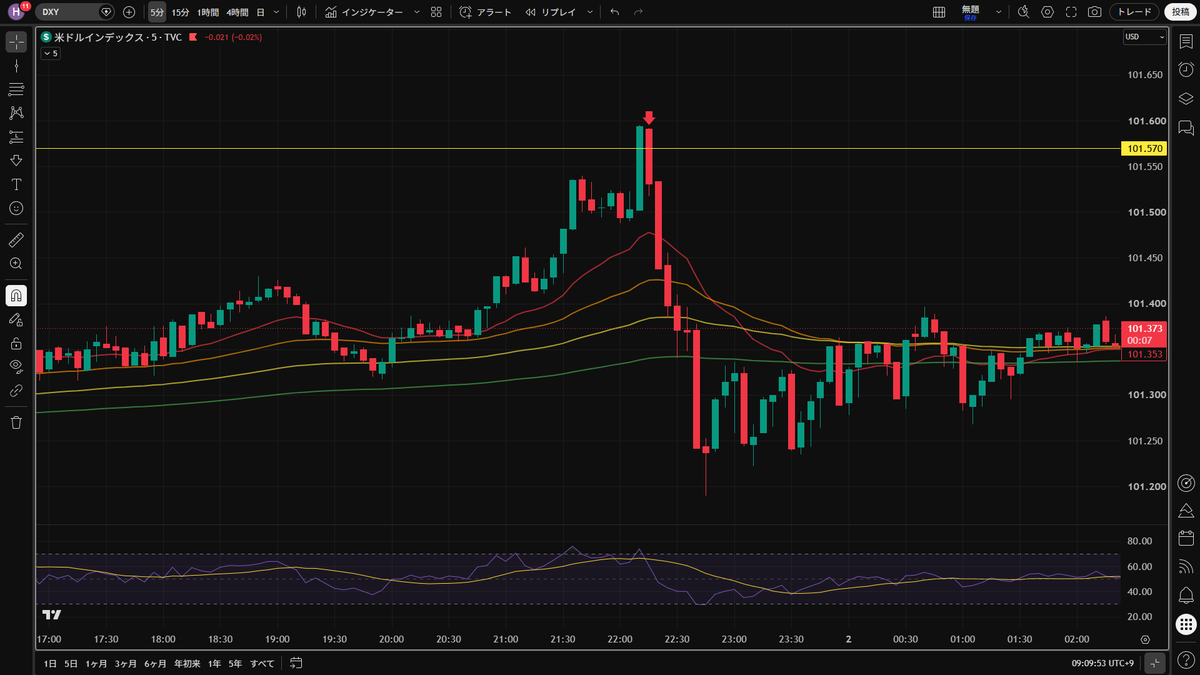Image resolution: width=1200 pixels, height=675 pixels.
Task: Click the DXY symbol search field
Action: pyautogui.click(x=76, y=12)
